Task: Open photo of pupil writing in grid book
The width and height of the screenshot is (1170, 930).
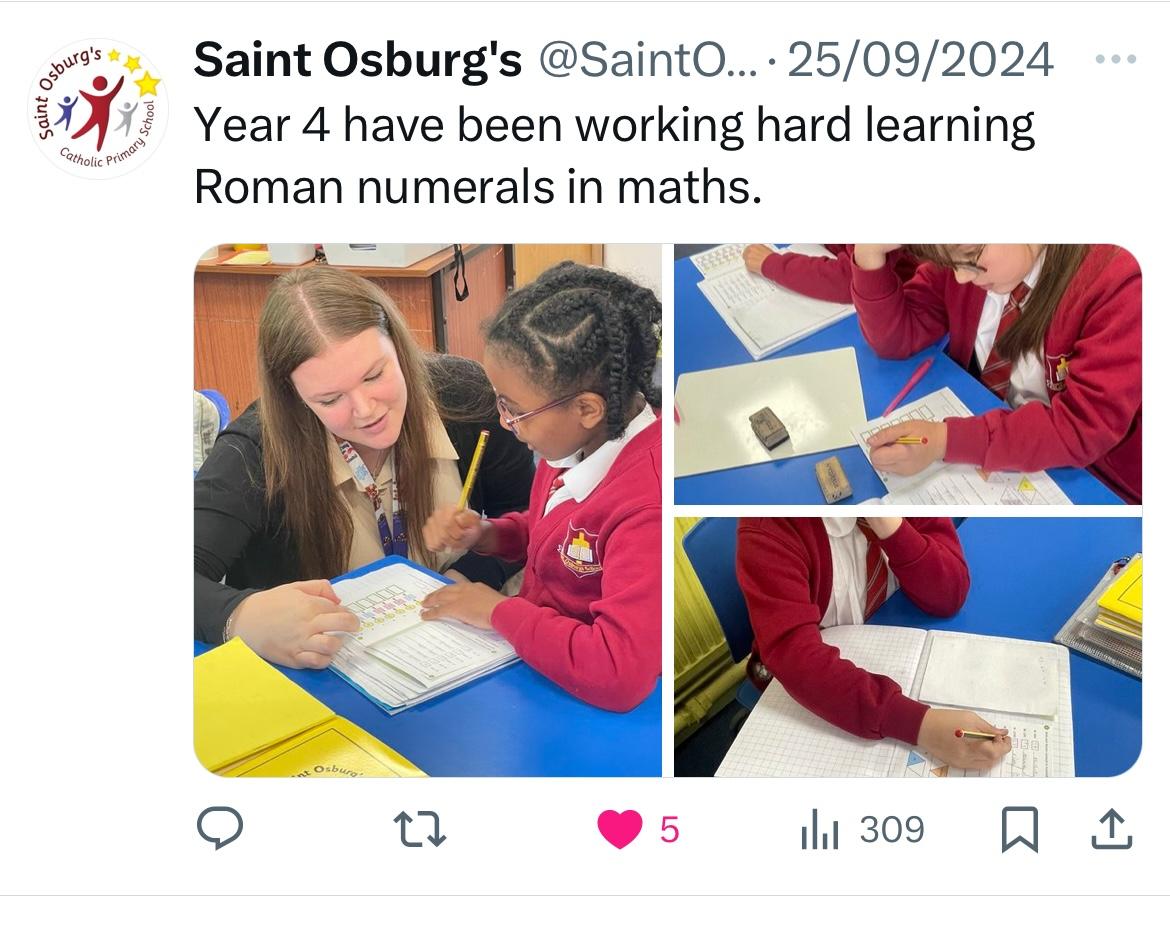Action: pyautogui.click(x=907, y=647)
